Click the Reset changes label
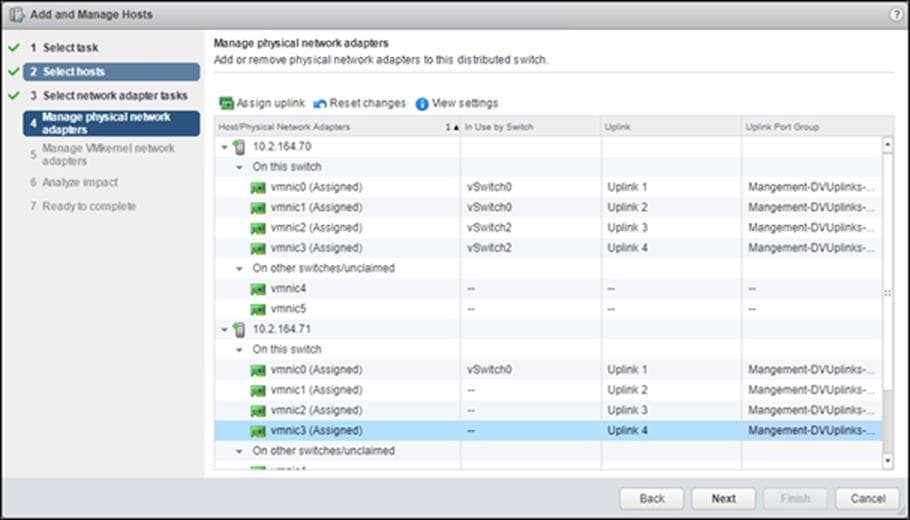Screen dimensions: 910x520 (x=367, y=103)
